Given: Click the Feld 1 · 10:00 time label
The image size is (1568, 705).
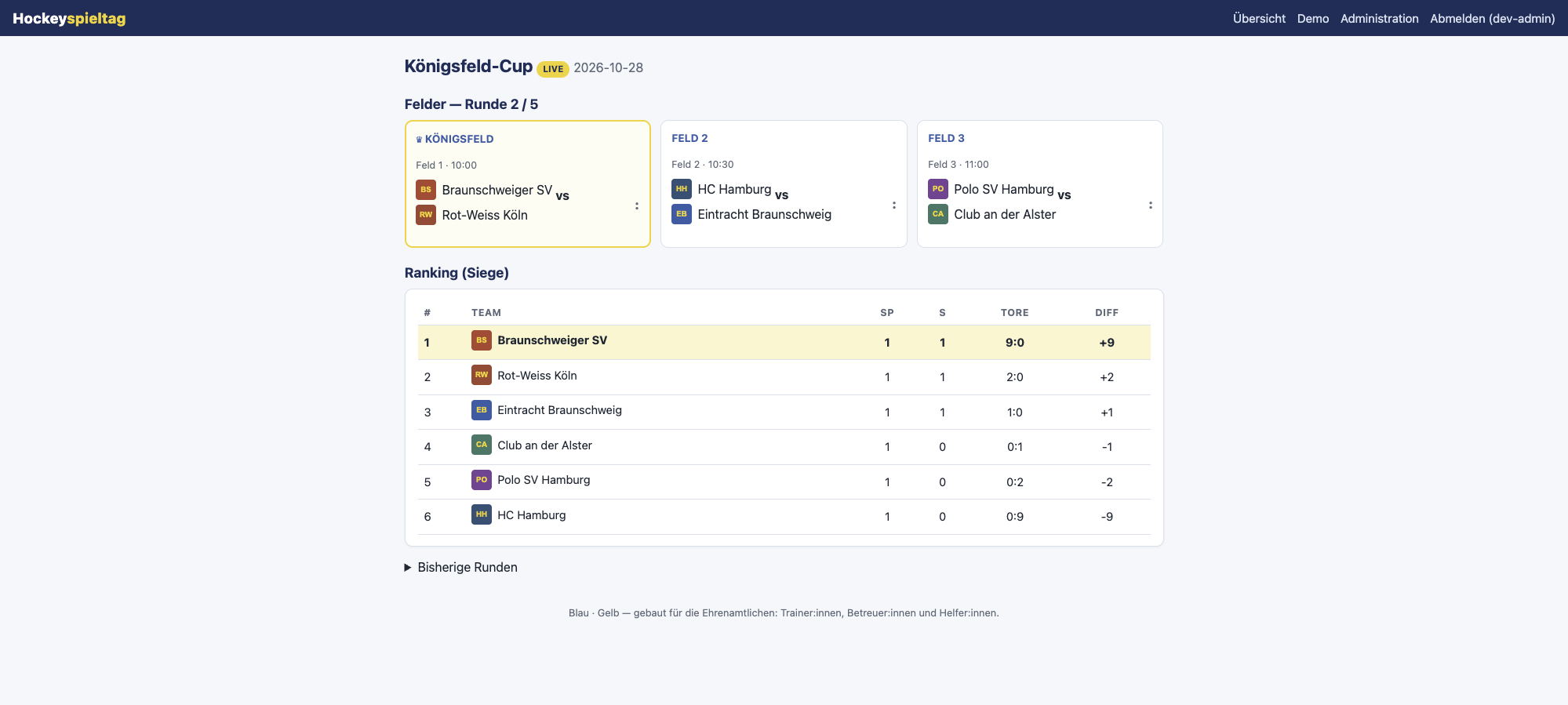Looking at the screenshot, I should [446, 165].
